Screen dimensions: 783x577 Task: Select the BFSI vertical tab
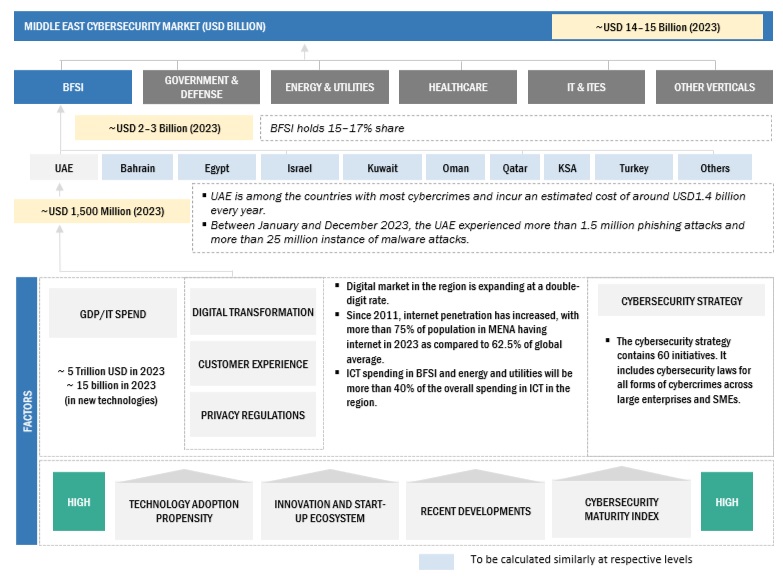72,87
